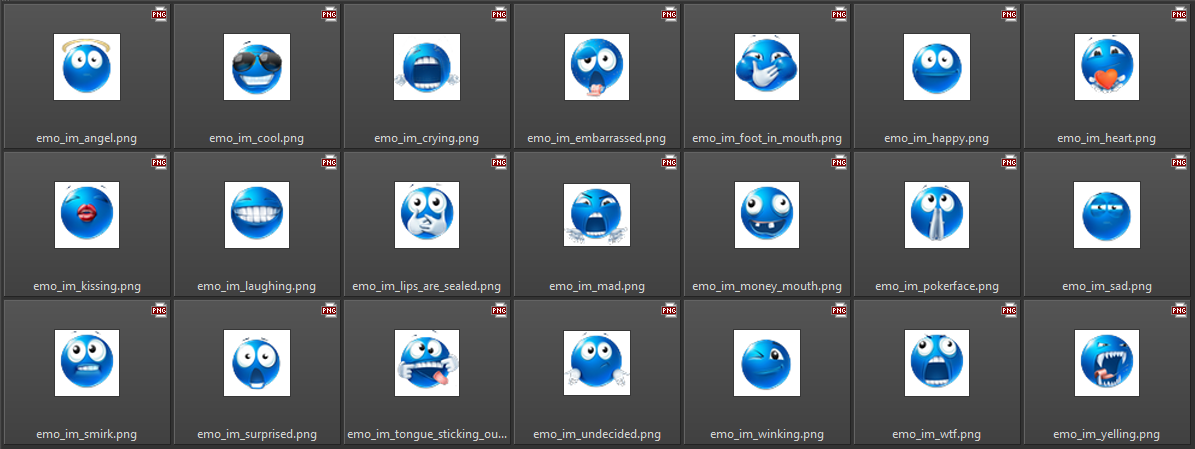Click the file name emo_im_money_mouth.png
1195x449 pixels.
(767, 287)
